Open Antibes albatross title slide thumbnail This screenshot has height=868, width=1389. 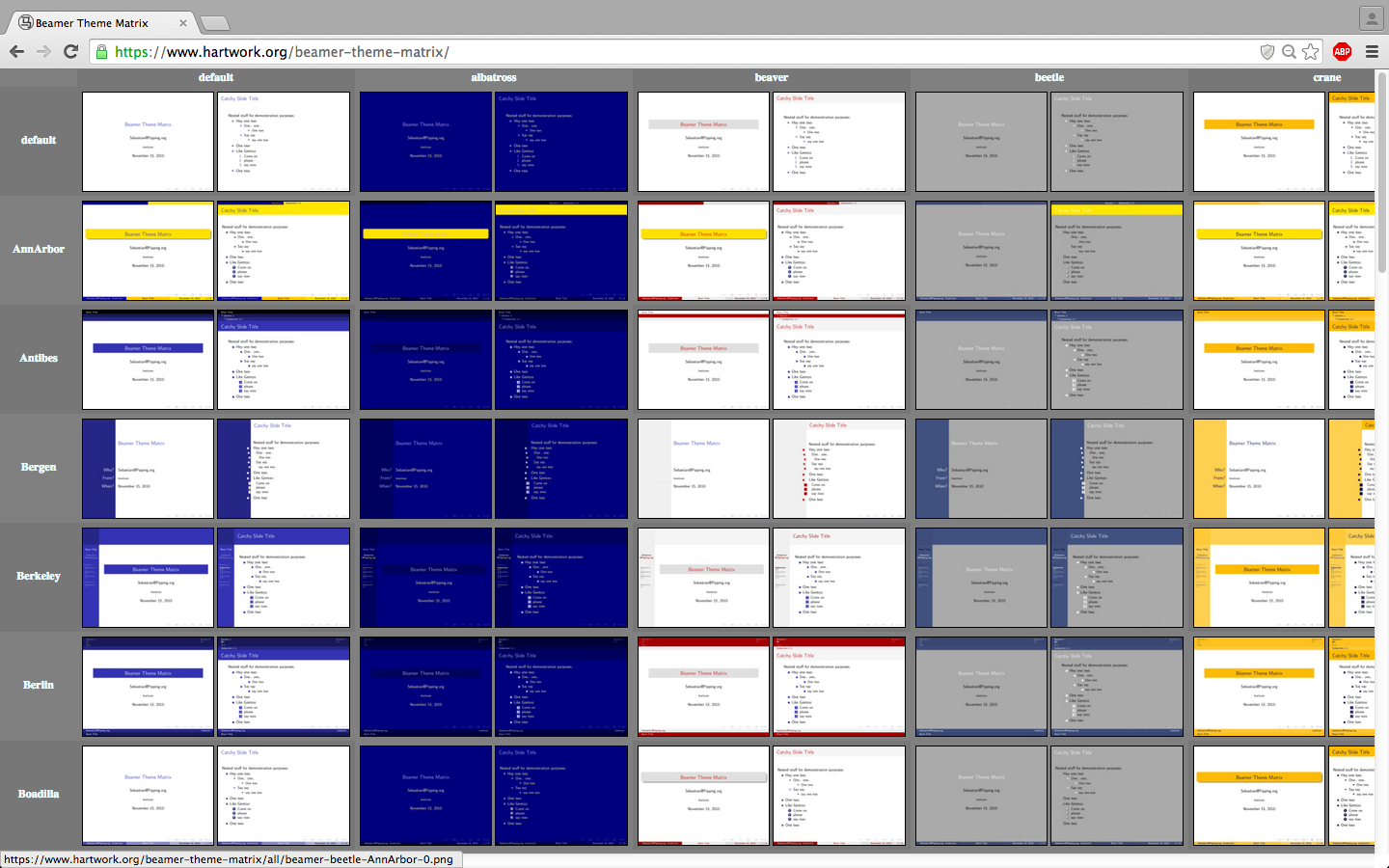pyautogui.click(x=425, y=360)
